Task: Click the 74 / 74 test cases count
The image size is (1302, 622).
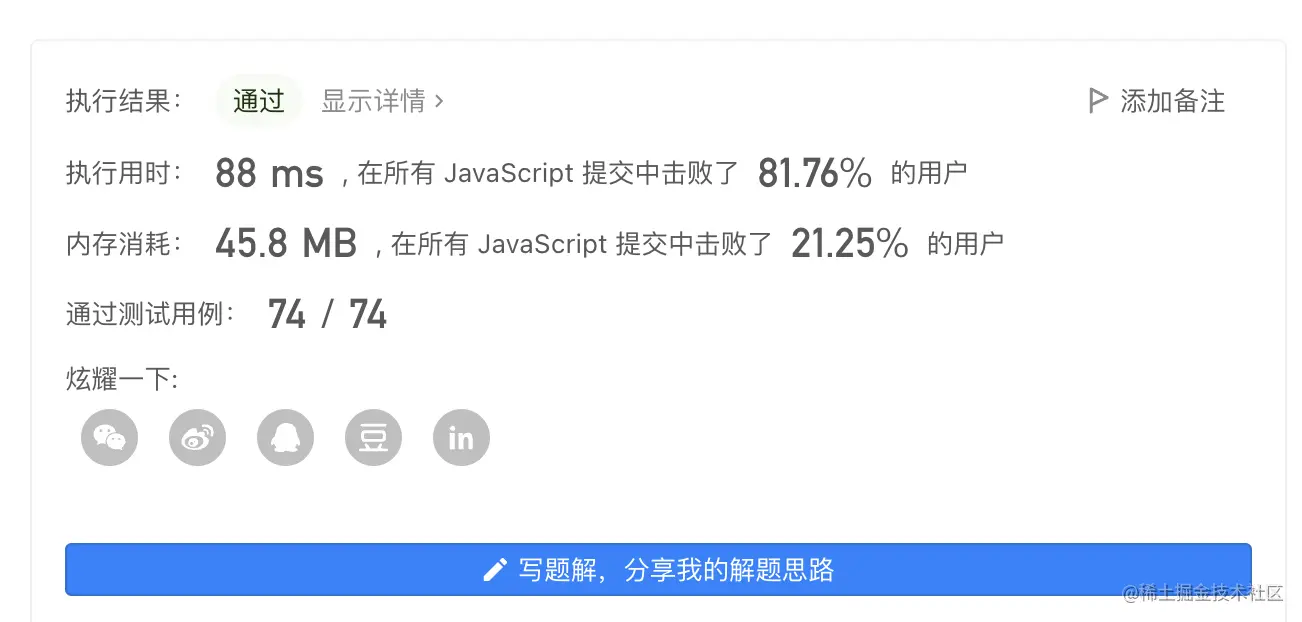Action: click(x=327, y=314)
